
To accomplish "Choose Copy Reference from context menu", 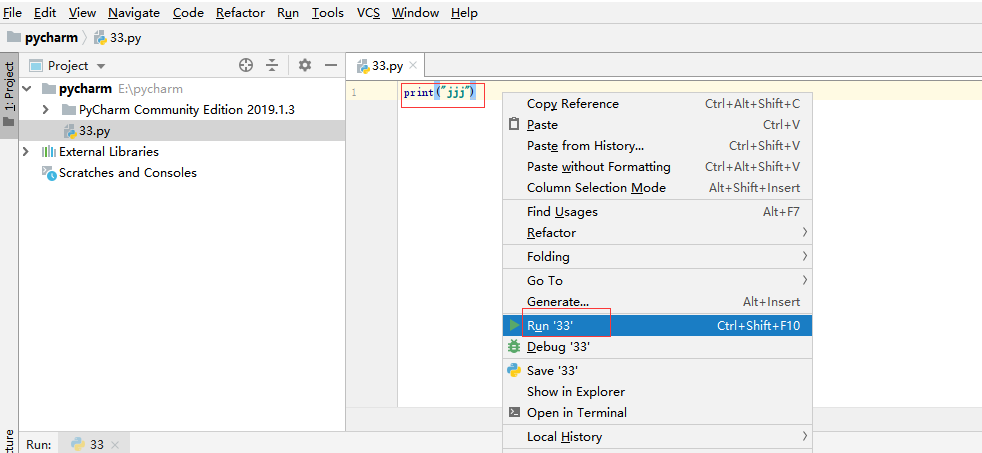I will (658, 104).
